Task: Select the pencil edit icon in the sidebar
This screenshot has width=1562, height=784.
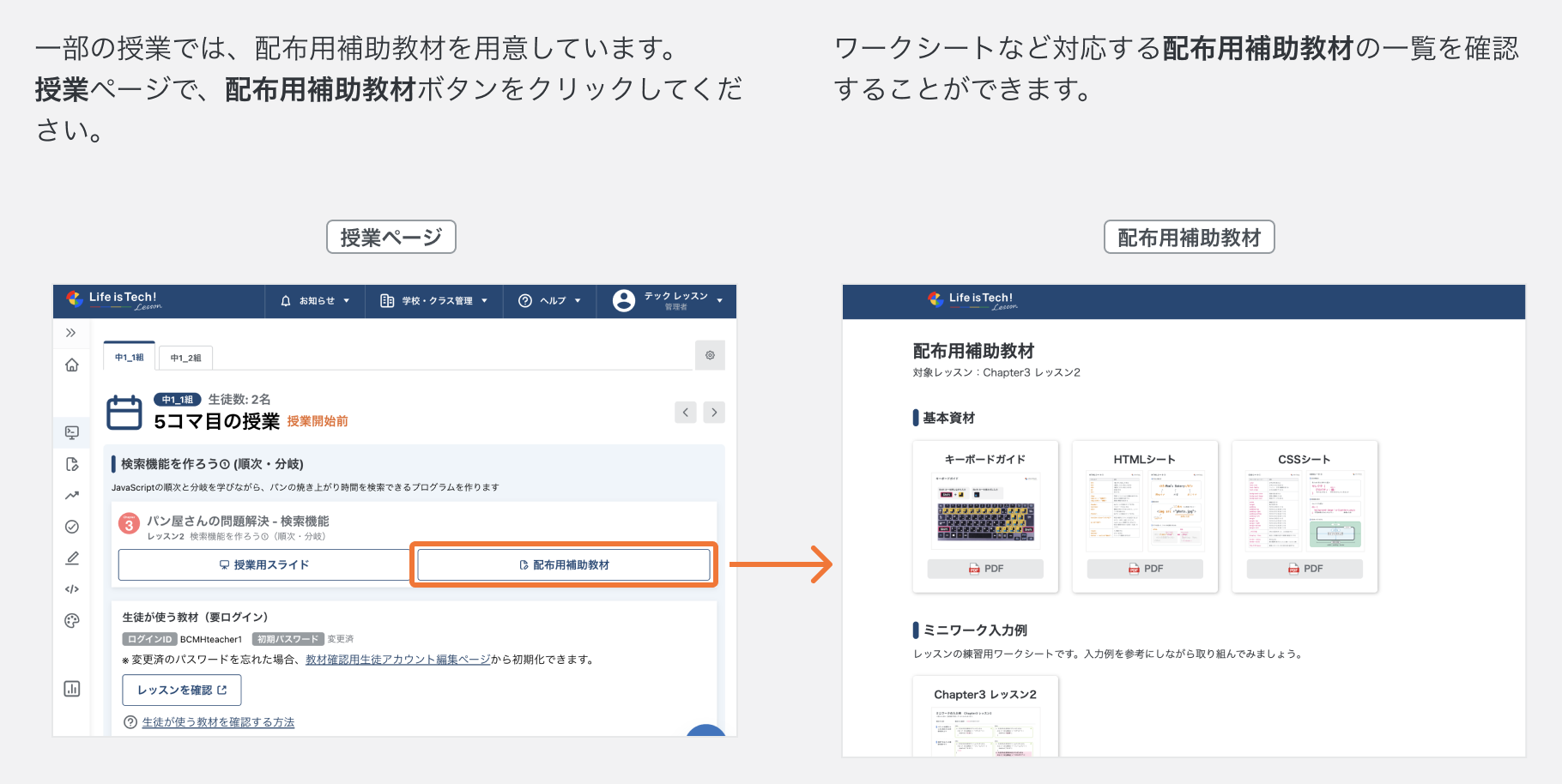Action: point(72,558)
